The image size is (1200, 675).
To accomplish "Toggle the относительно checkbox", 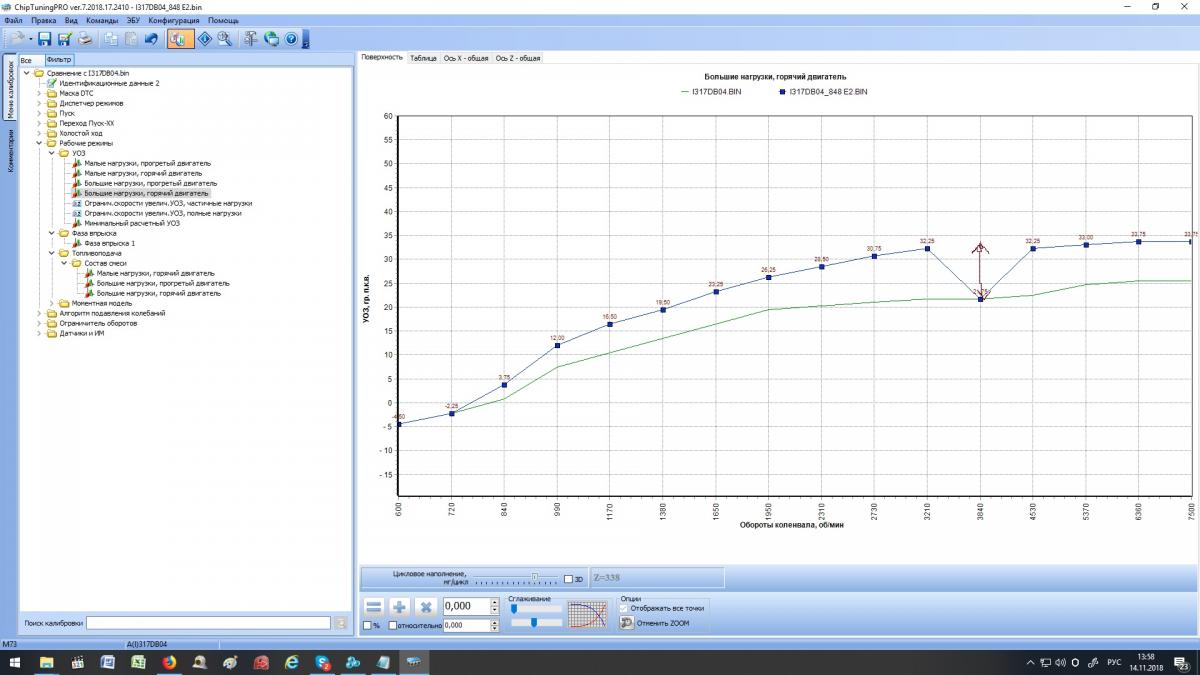I will (x=392, y=625).
